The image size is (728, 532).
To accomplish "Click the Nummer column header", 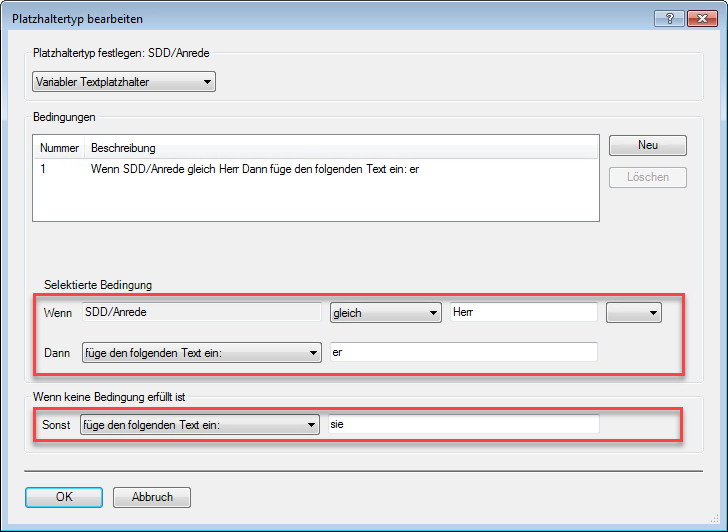I will coord(59,148).
